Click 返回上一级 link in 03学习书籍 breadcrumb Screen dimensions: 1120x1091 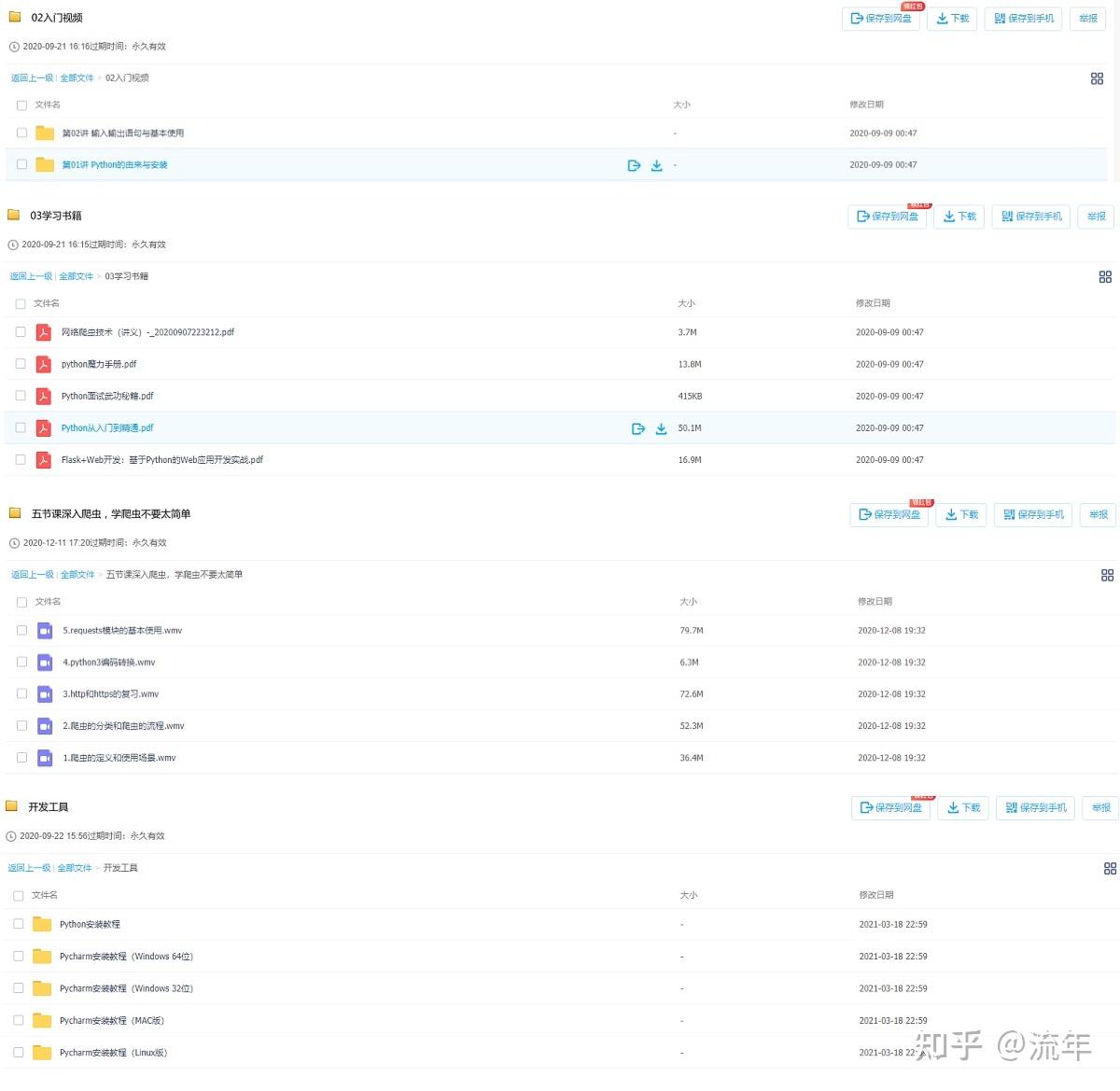(31, 276)
